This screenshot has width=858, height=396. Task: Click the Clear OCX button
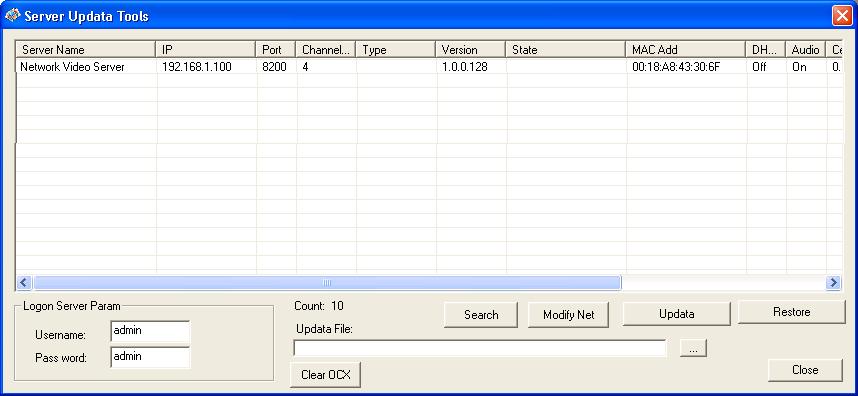326,375
